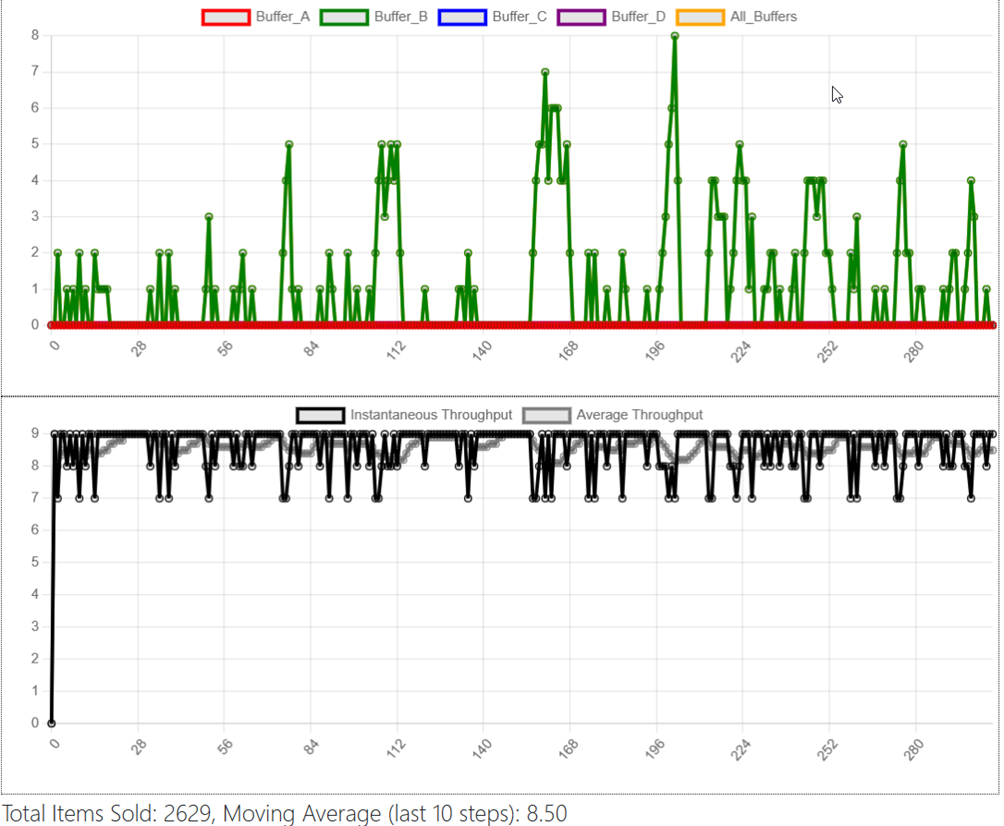The width and height of the screenshot is (1004, 826).
Task: Hide the Average Throughput series swatch
Action: 546,416
